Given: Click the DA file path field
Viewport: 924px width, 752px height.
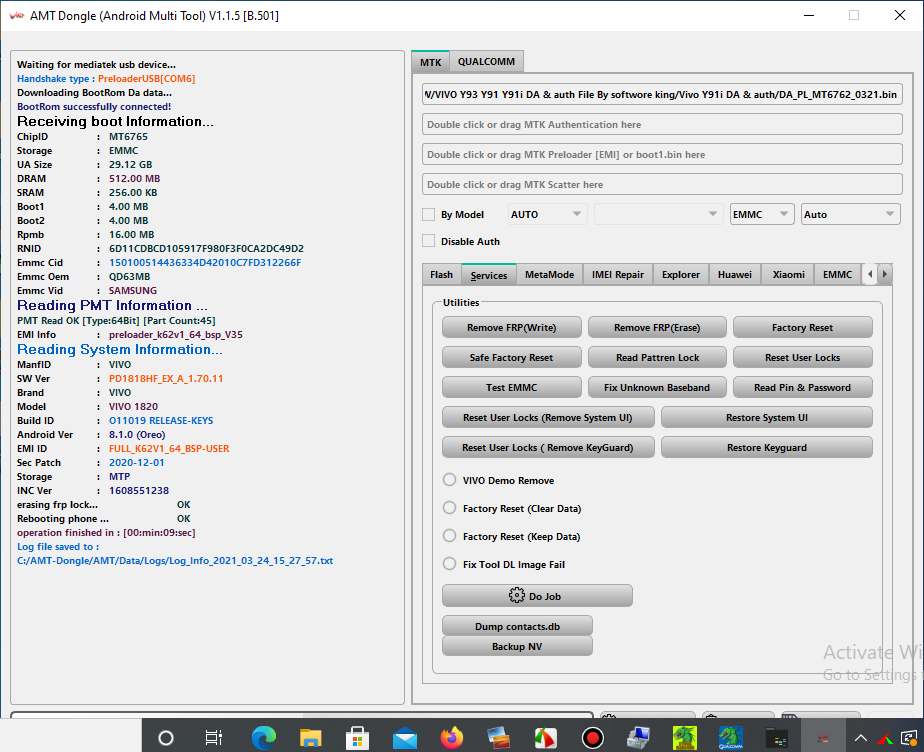Looking at the screenshot, I should (662, 94).
